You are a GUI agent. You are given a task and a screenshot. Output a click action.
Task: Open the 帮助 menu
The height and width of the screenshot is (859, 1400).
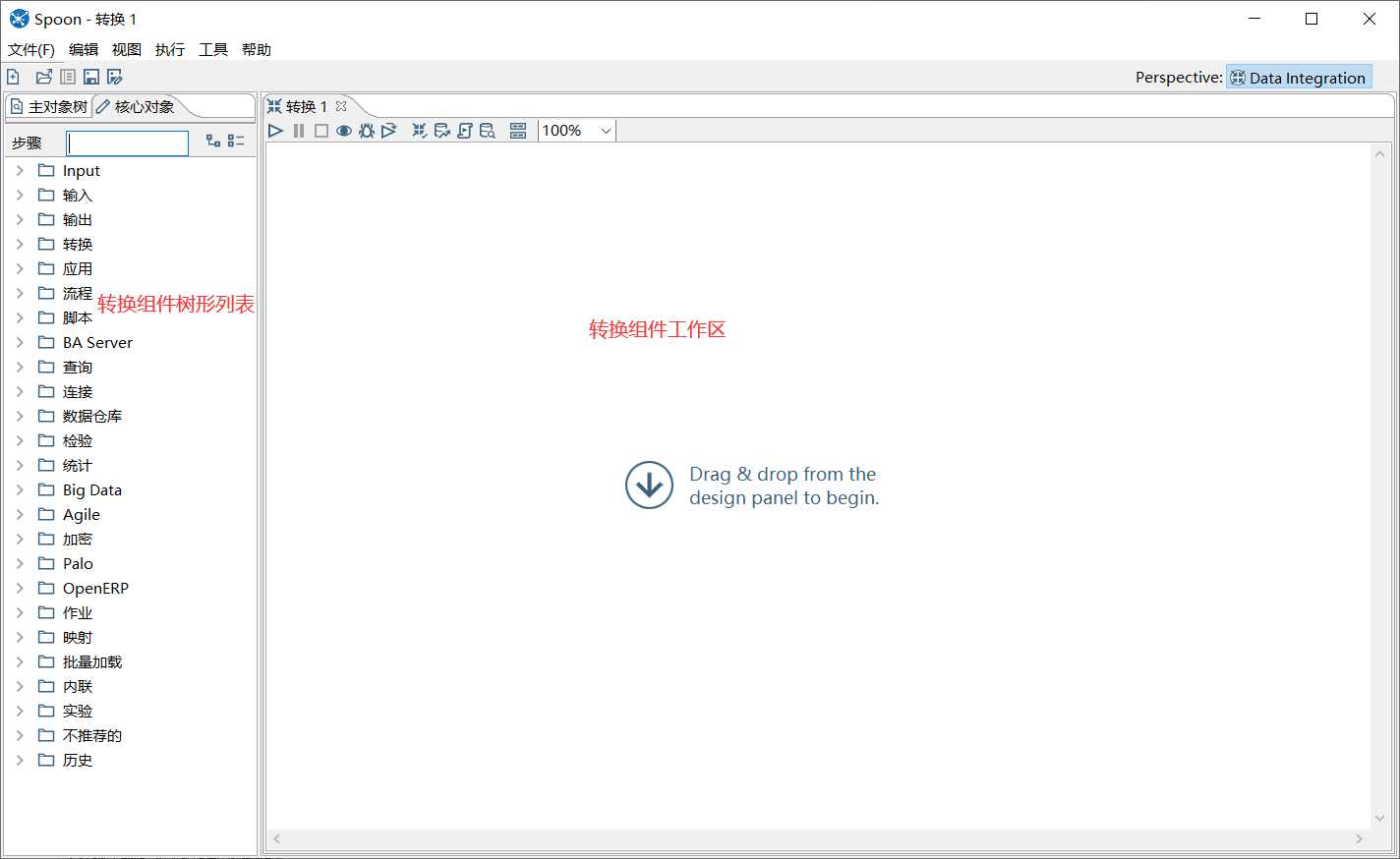coord(257,49)
